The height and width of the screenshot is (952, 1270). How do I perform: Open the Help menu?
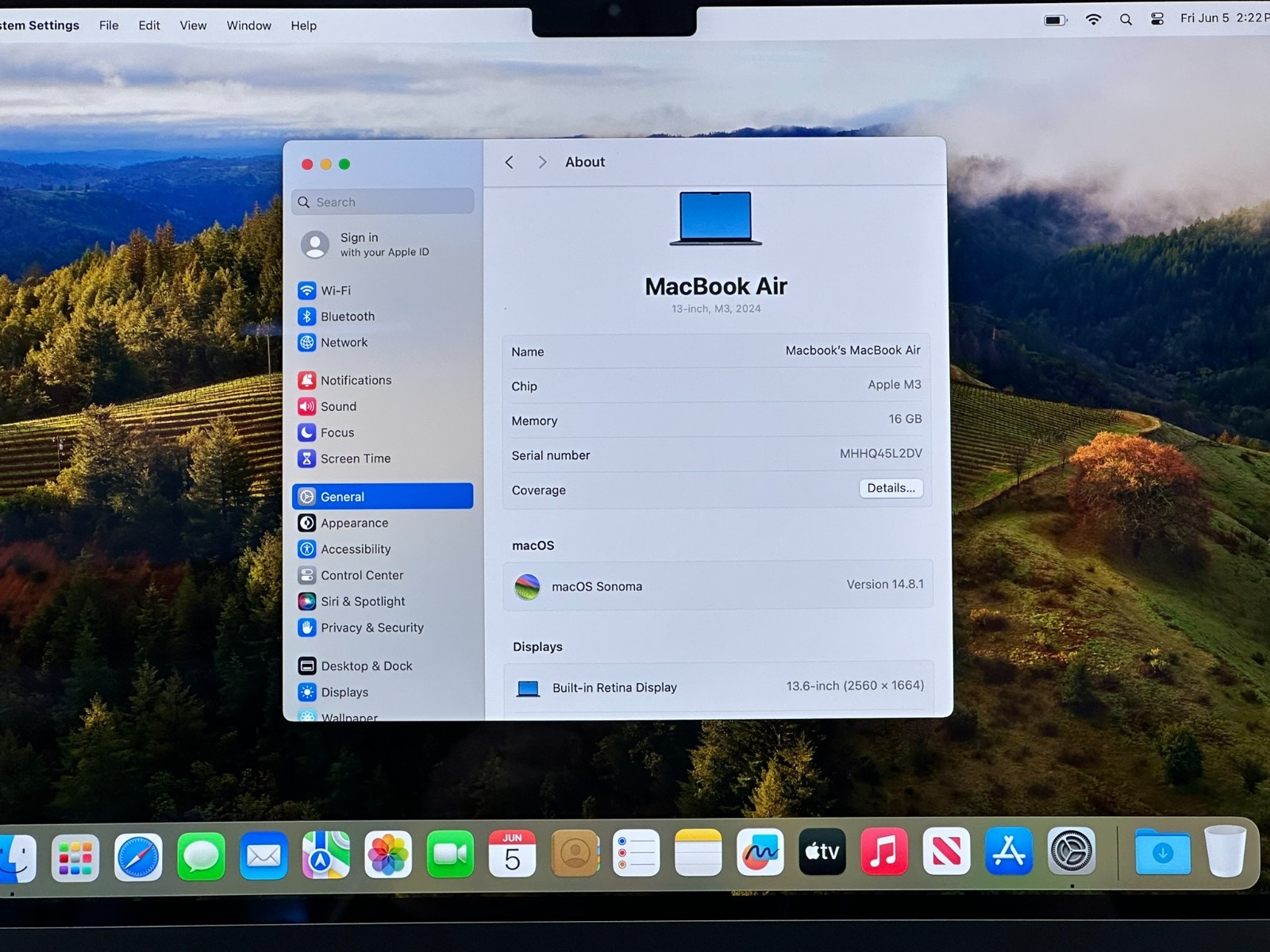[x=304, y=25]
